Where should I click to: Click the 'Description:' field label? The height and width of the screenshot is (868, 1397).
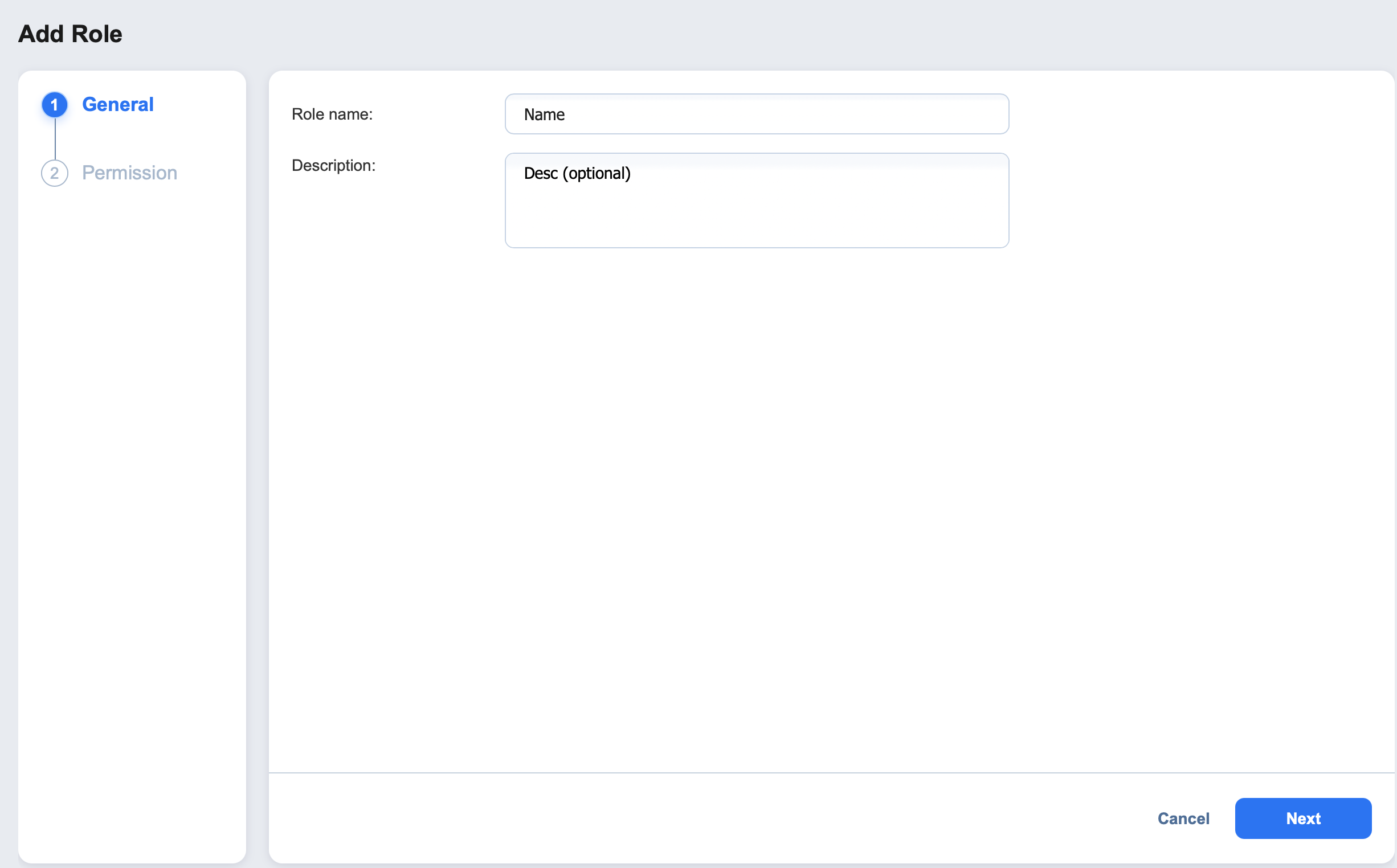pyautogui.click(x=333, y=165)
